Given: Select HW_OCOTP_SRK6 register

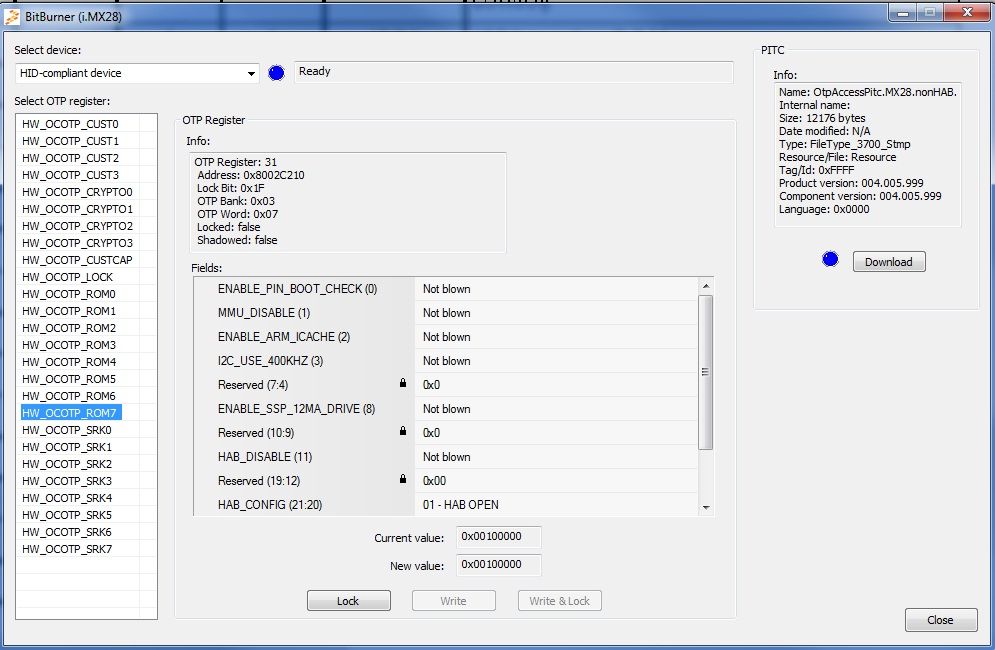Looking at the screenshot, I should [x=67, y=532].
